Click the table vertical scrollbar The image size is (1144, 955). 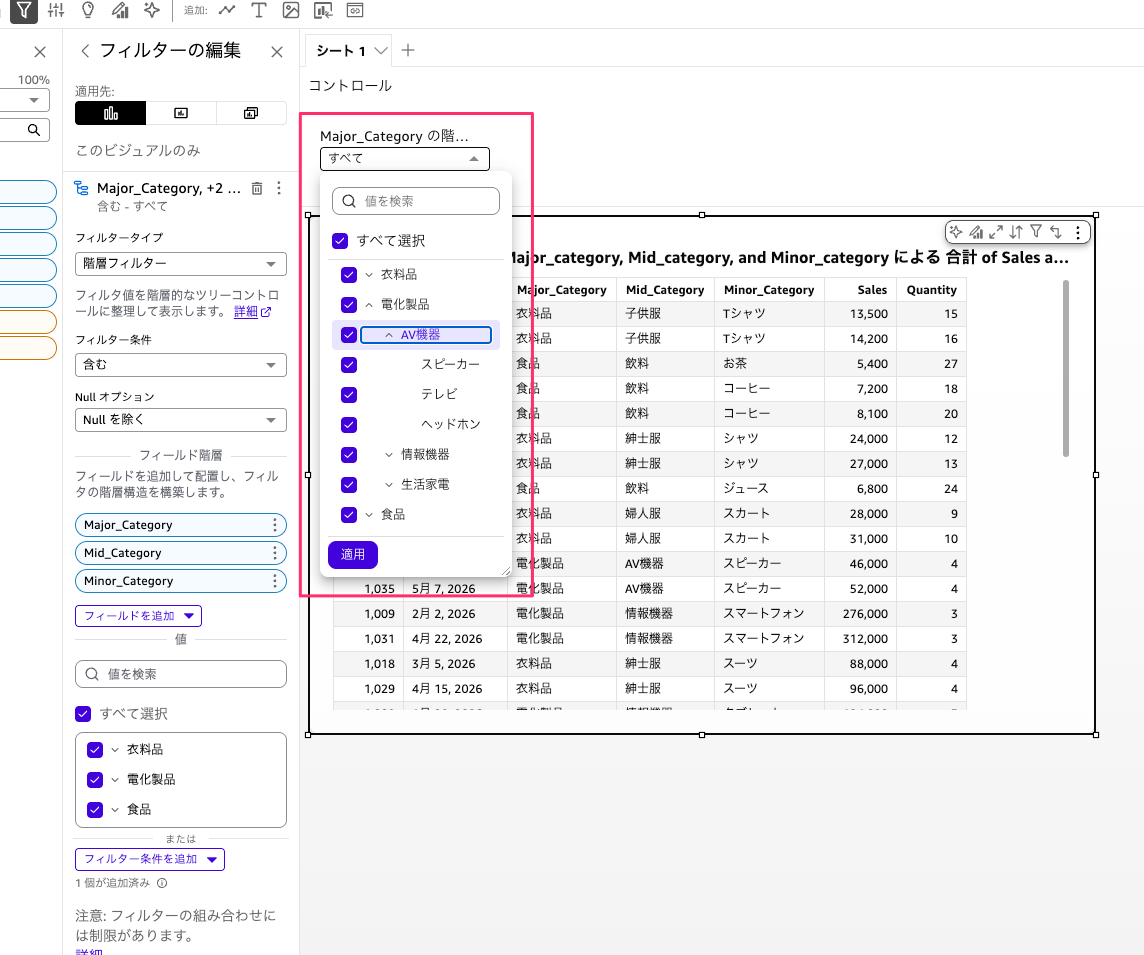point(1066,368)
